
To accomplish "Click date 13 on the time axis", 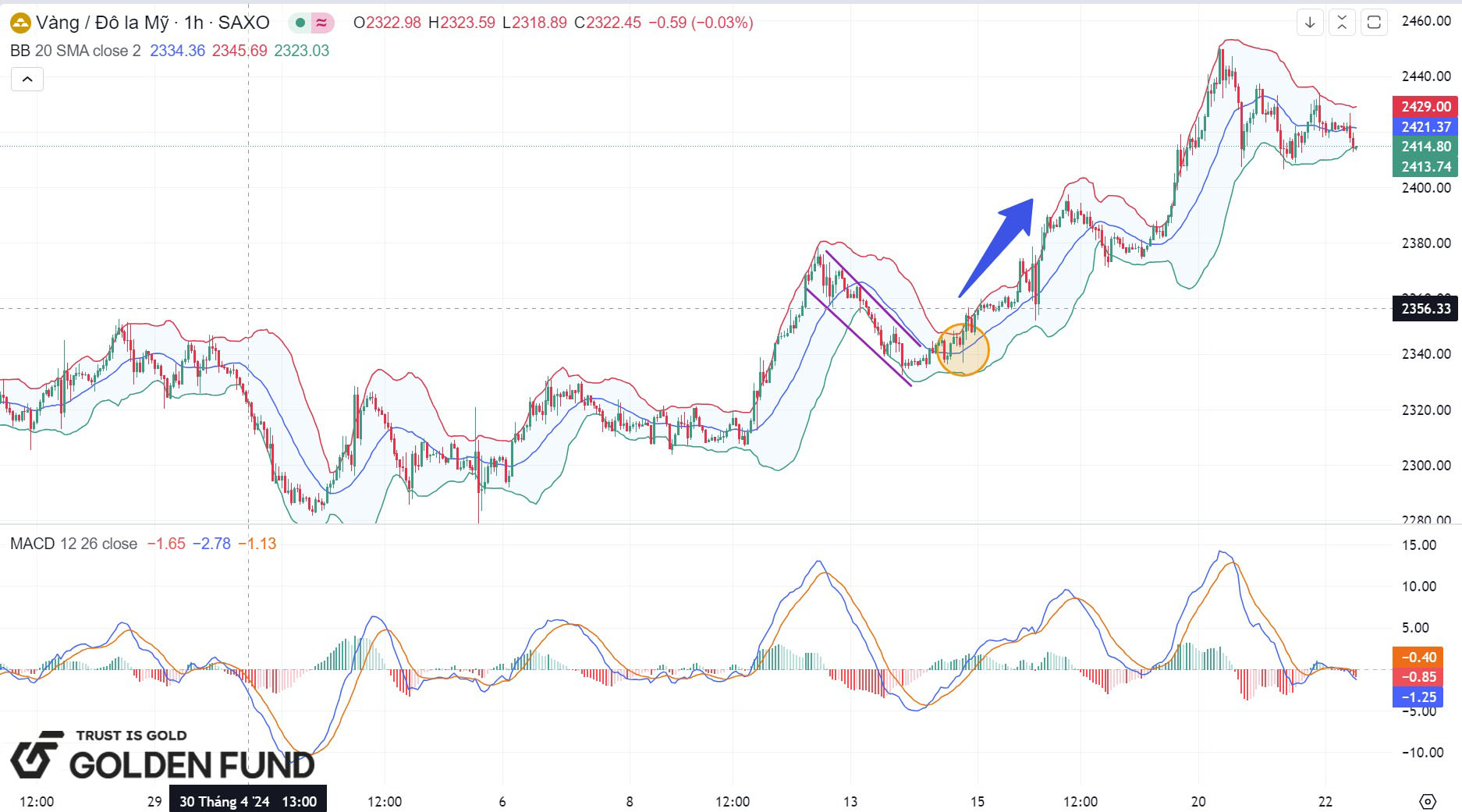I will coord(850,801).
